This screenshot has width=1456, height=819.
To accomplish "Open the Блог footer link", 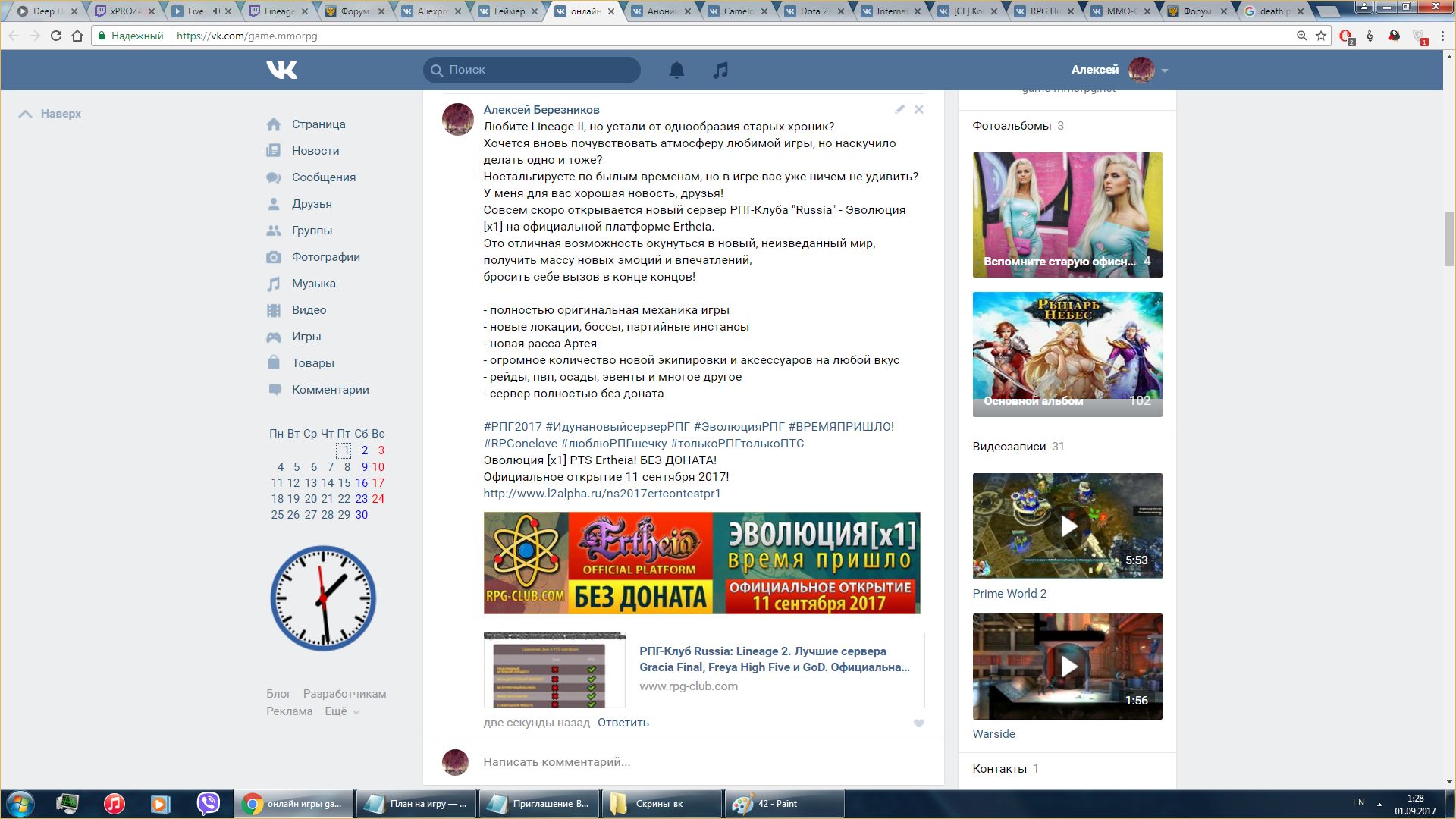I will 278,694.
